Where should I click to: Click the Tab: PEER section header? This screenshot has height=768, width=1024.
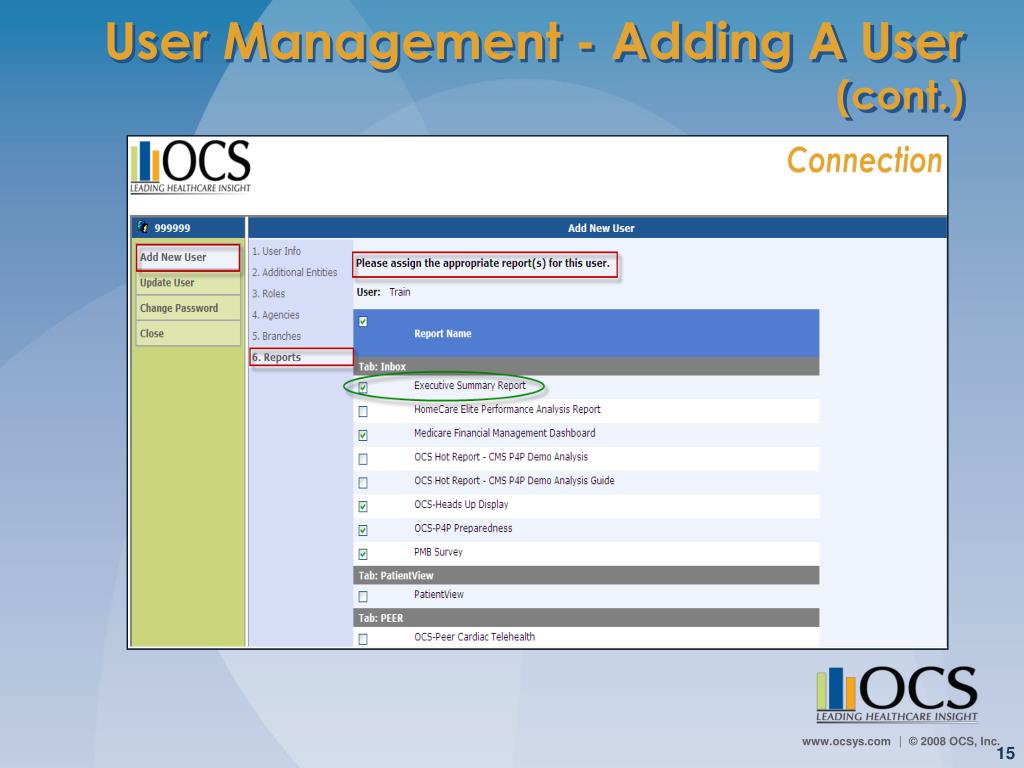586,618
